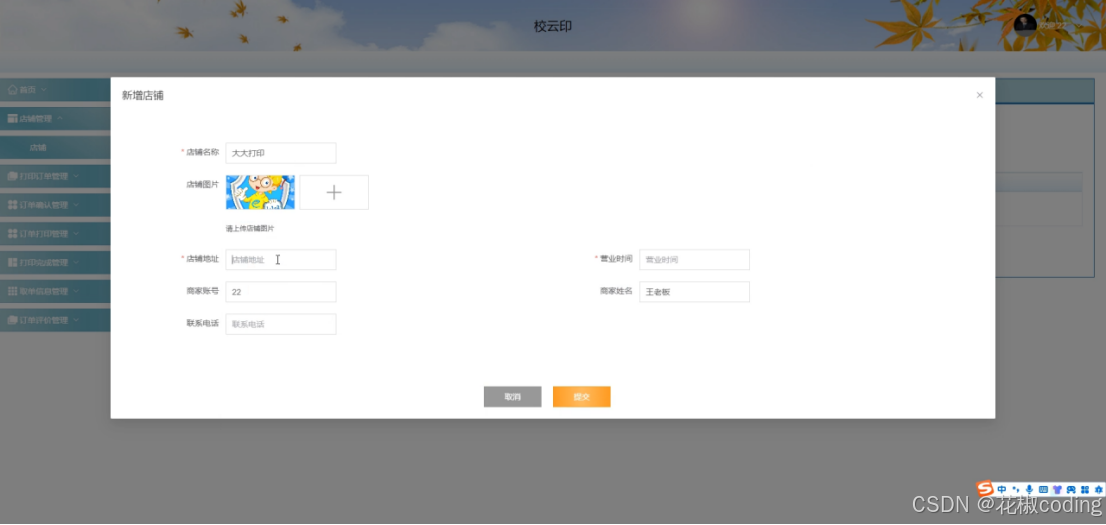1106x525 pixels.
Task: Expand the 订单确认管理 menu chevron
Action: click(75, 205)
